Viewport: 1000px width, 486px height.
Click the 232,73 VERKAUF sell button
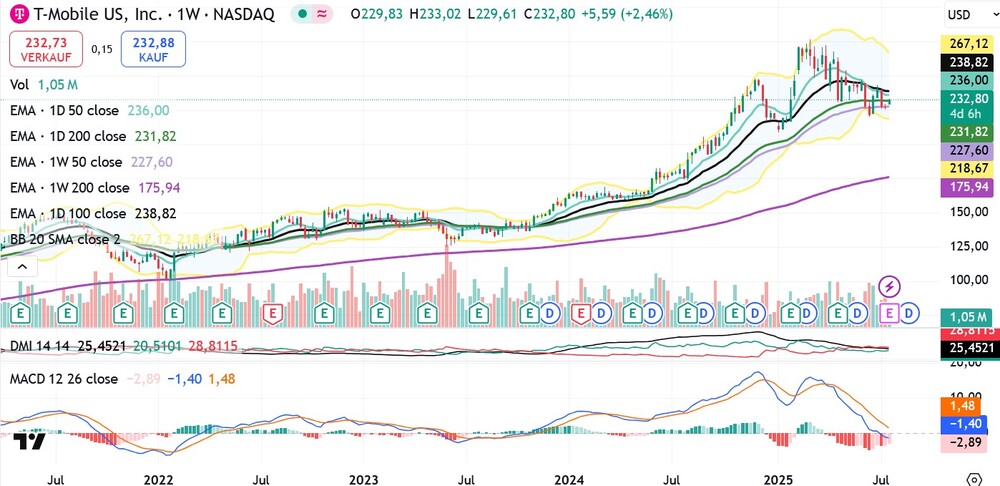tap(46, 49)
